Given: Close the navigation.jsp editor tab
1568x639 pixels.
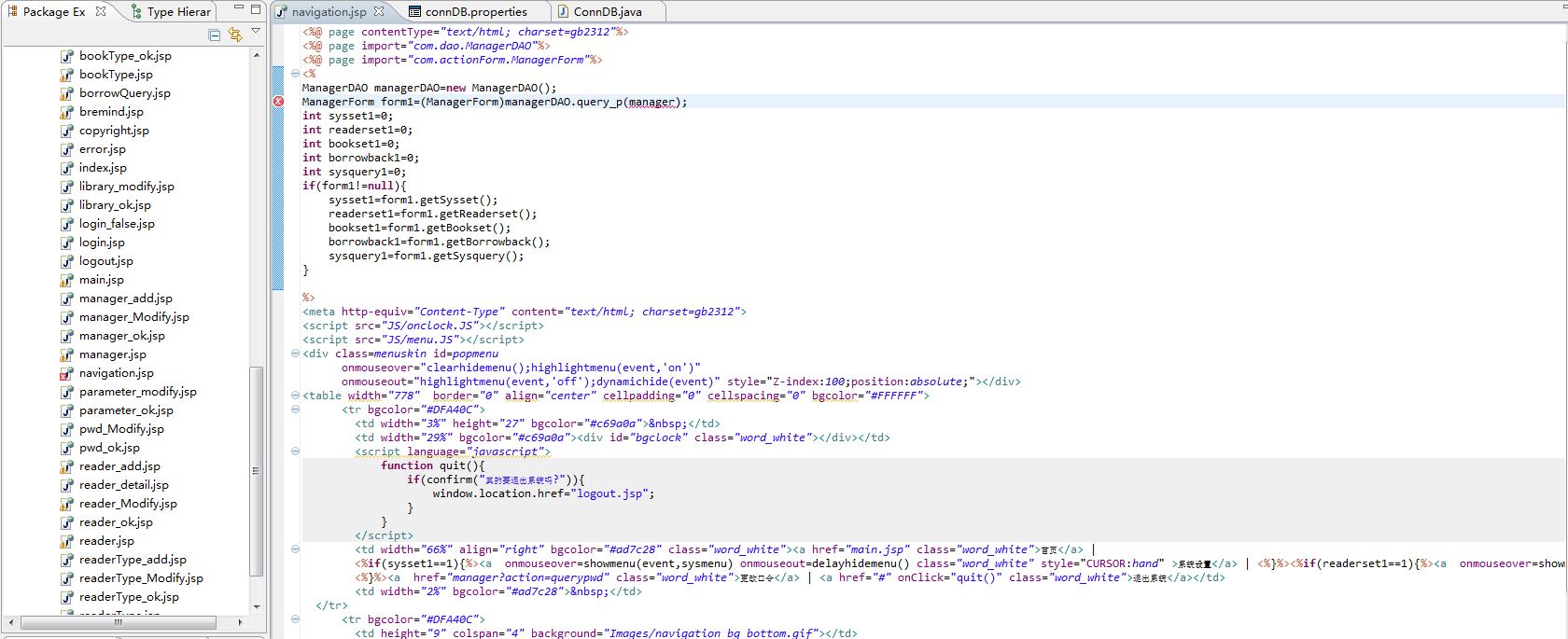Looking at the screenshot, I should point(379,11).
